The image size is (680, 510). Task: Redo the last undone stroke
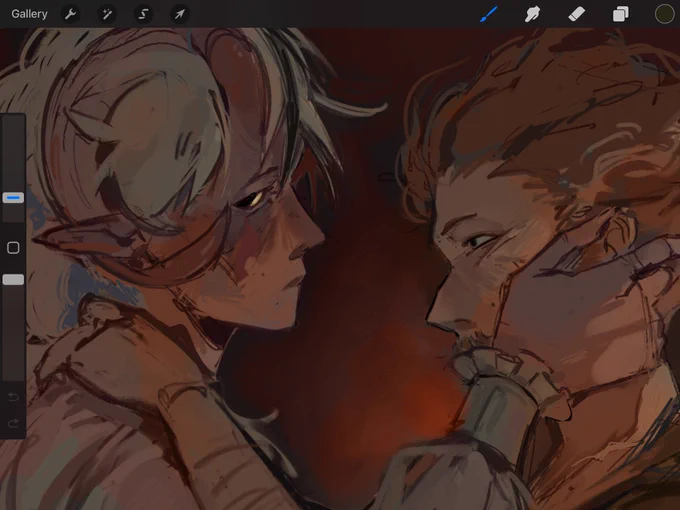click(x=13, y=423)
